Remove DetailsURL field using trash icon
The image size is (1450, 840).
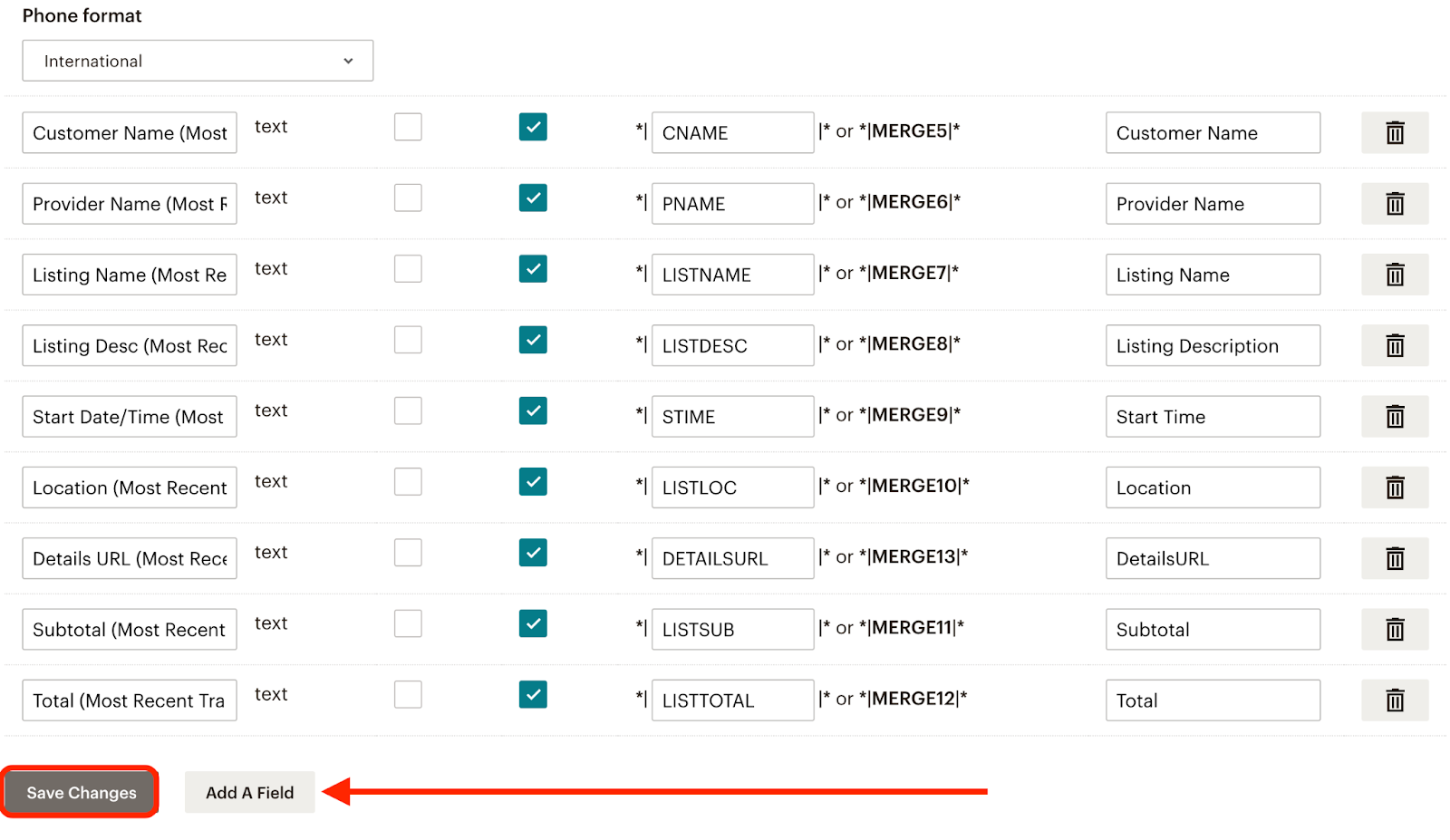(1395, 559)
